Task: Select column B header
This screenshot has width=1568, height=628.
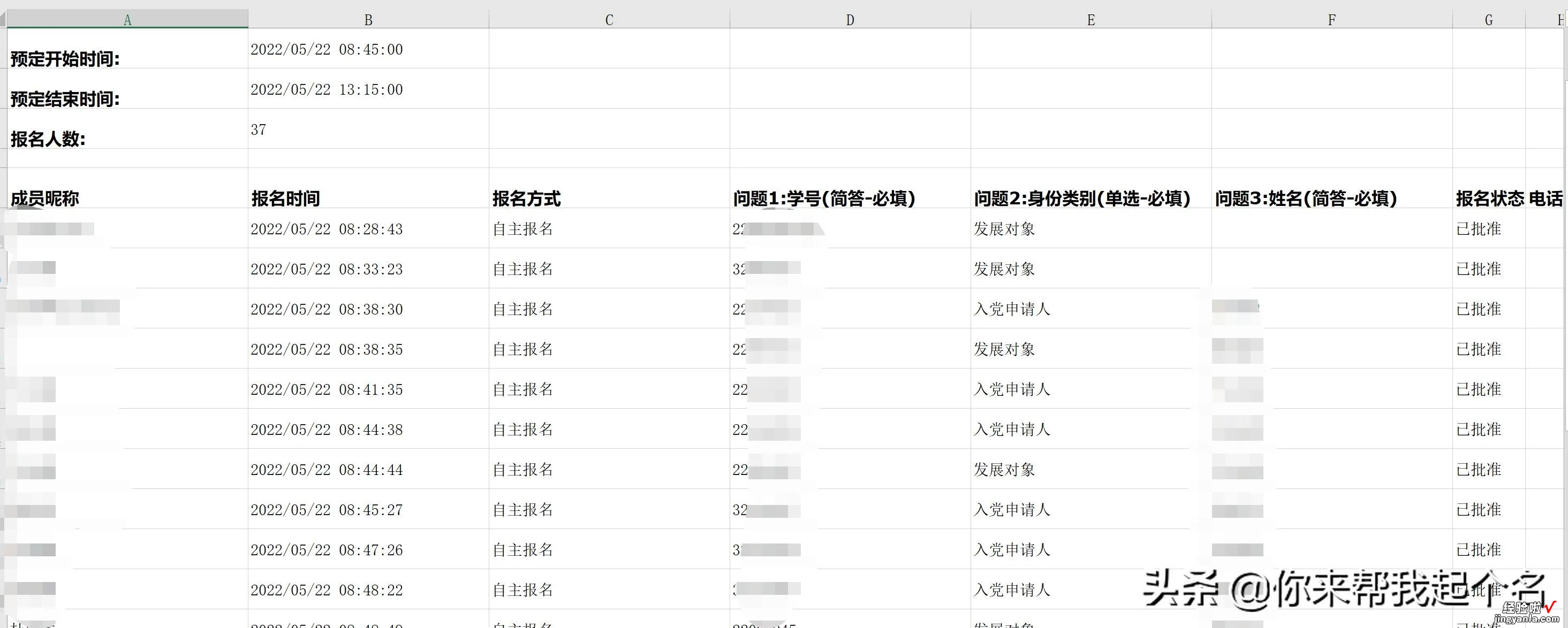Action: point(368,19)
